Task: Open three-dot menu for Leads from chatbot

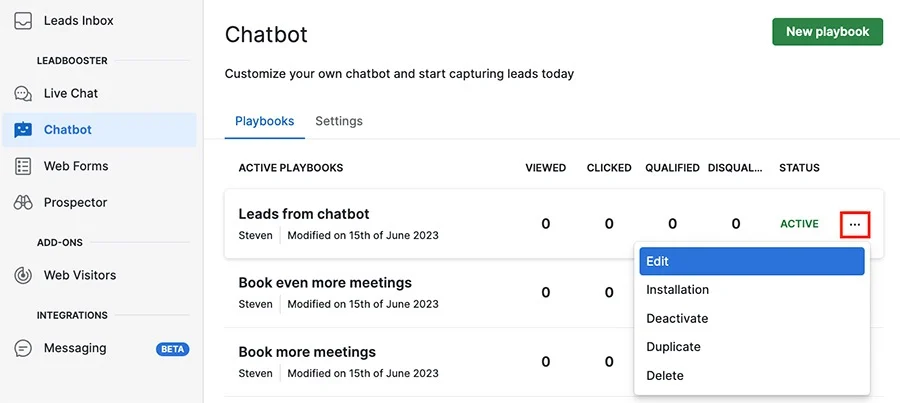Action: pyautogui.click(x=855, y=224)
